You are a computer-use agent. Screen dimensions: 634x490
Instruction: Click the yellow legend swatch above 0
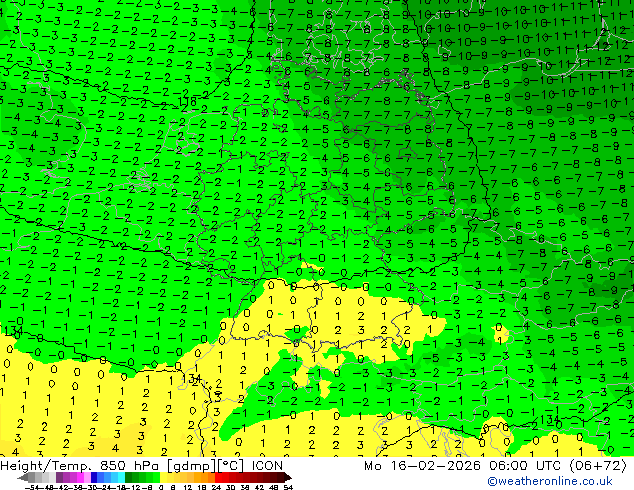click(x=163, y=477)
